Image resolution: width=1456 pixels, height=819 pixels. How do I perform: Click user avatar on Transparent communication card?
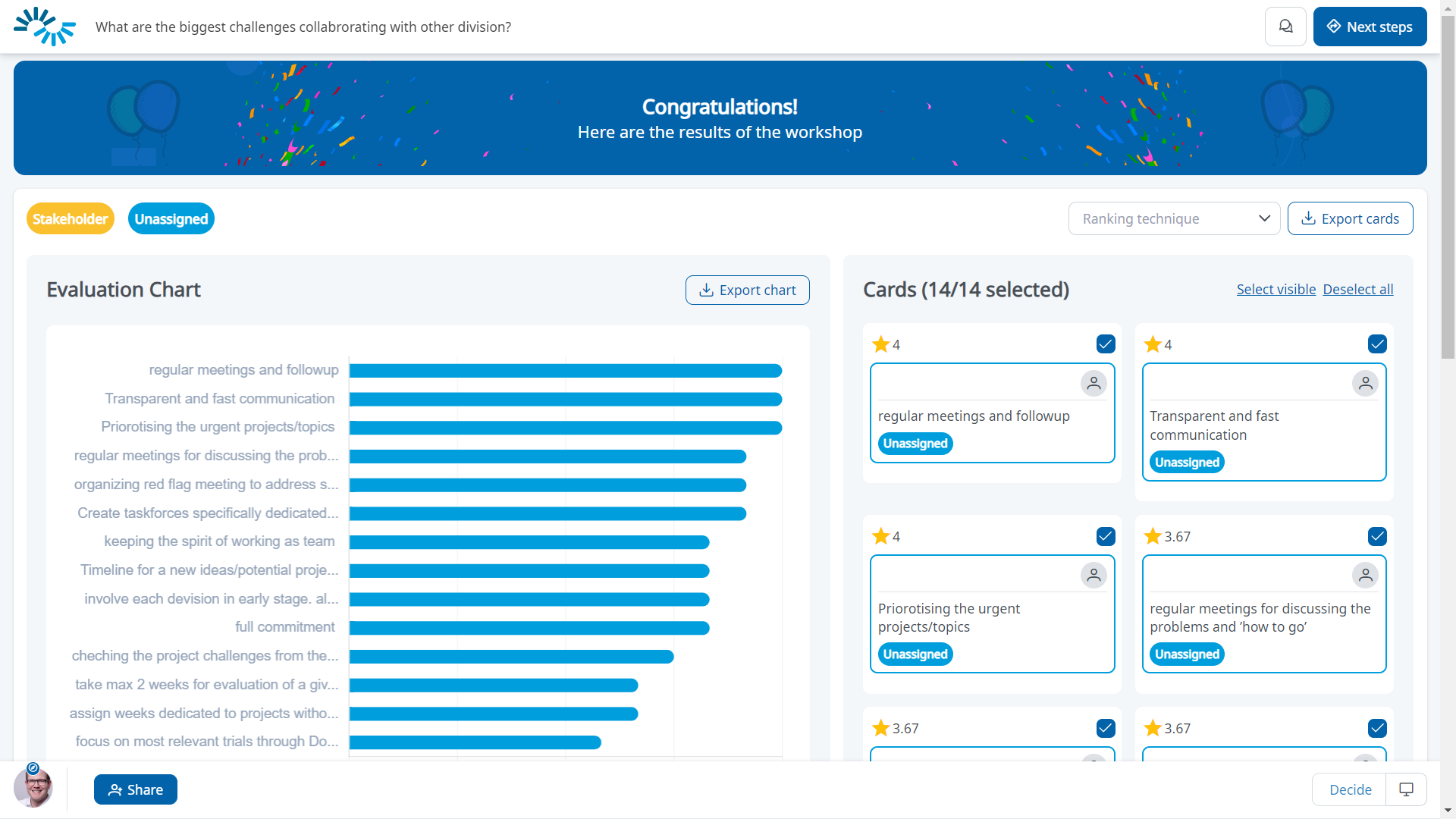tap(1365, 384)
